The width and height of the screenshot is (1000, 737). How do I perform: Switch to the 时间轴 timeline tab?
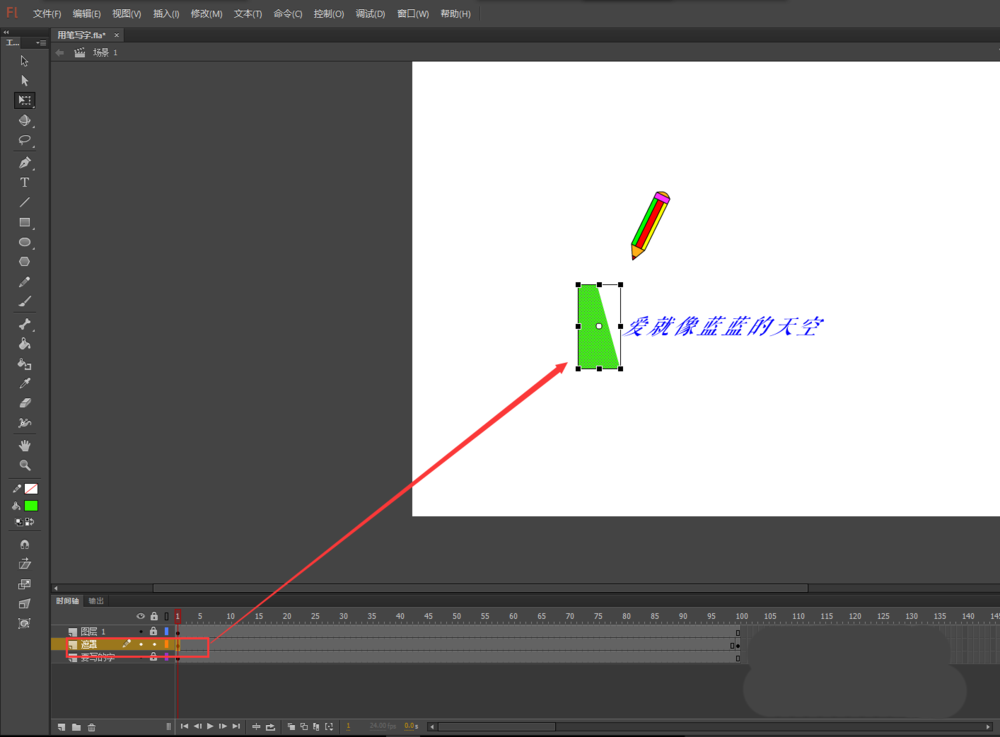67,601
